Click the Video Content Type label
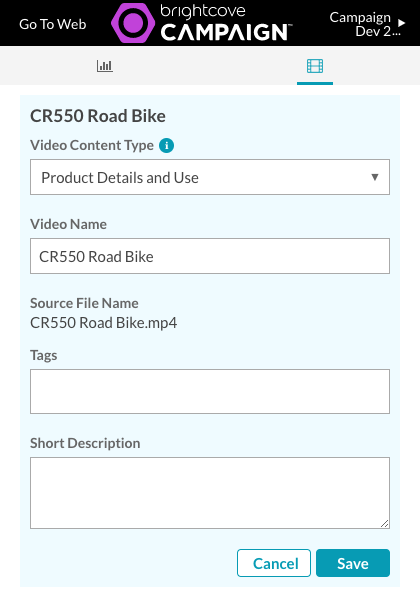The height and width of the screenshot is (596, 420). (92, 145)
